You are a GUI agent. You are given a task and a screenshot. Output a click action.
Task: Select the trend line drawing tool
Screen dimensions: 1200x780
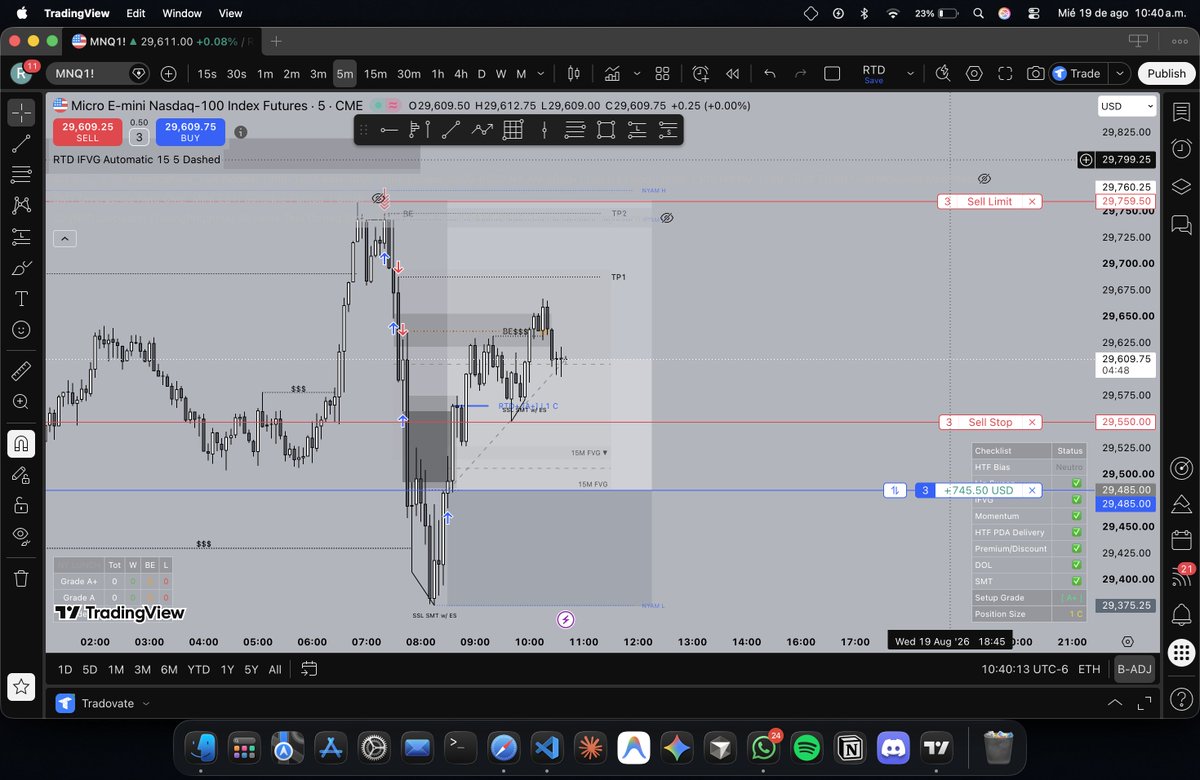[21, 144]
